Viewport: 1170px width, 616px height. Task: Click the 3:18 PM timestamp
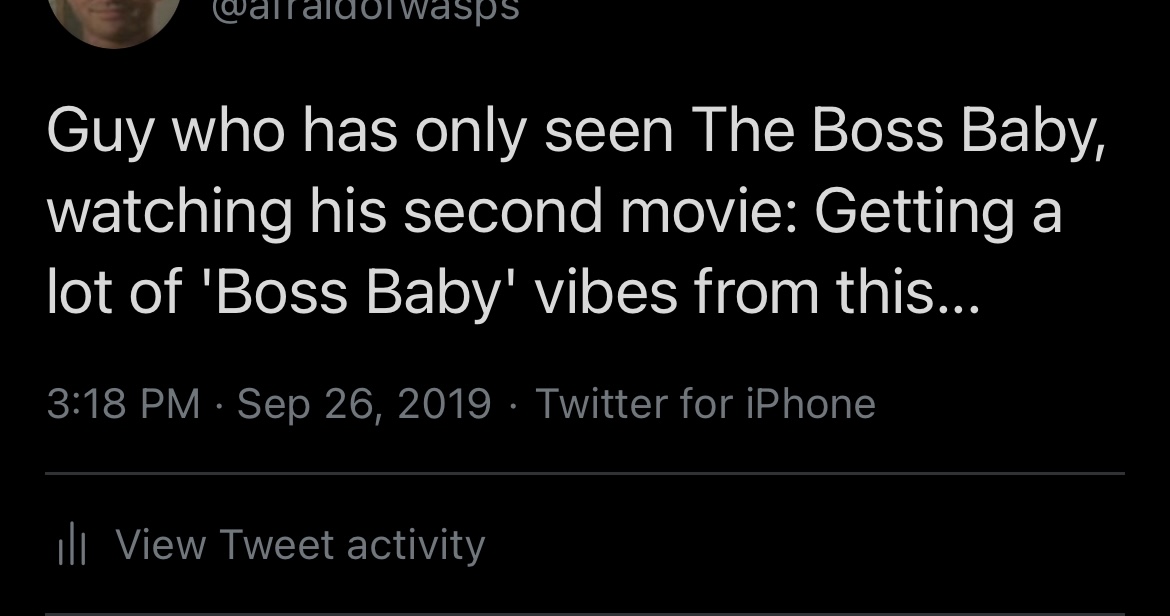coord(123,404)
